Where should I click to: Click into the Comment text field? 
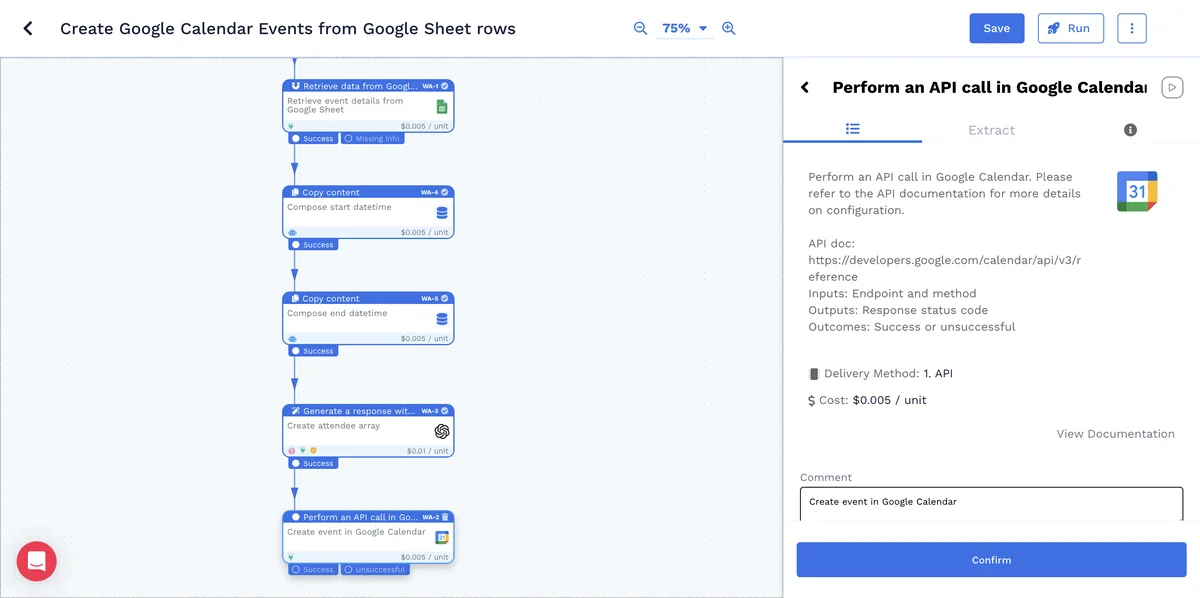pos(991,502)
